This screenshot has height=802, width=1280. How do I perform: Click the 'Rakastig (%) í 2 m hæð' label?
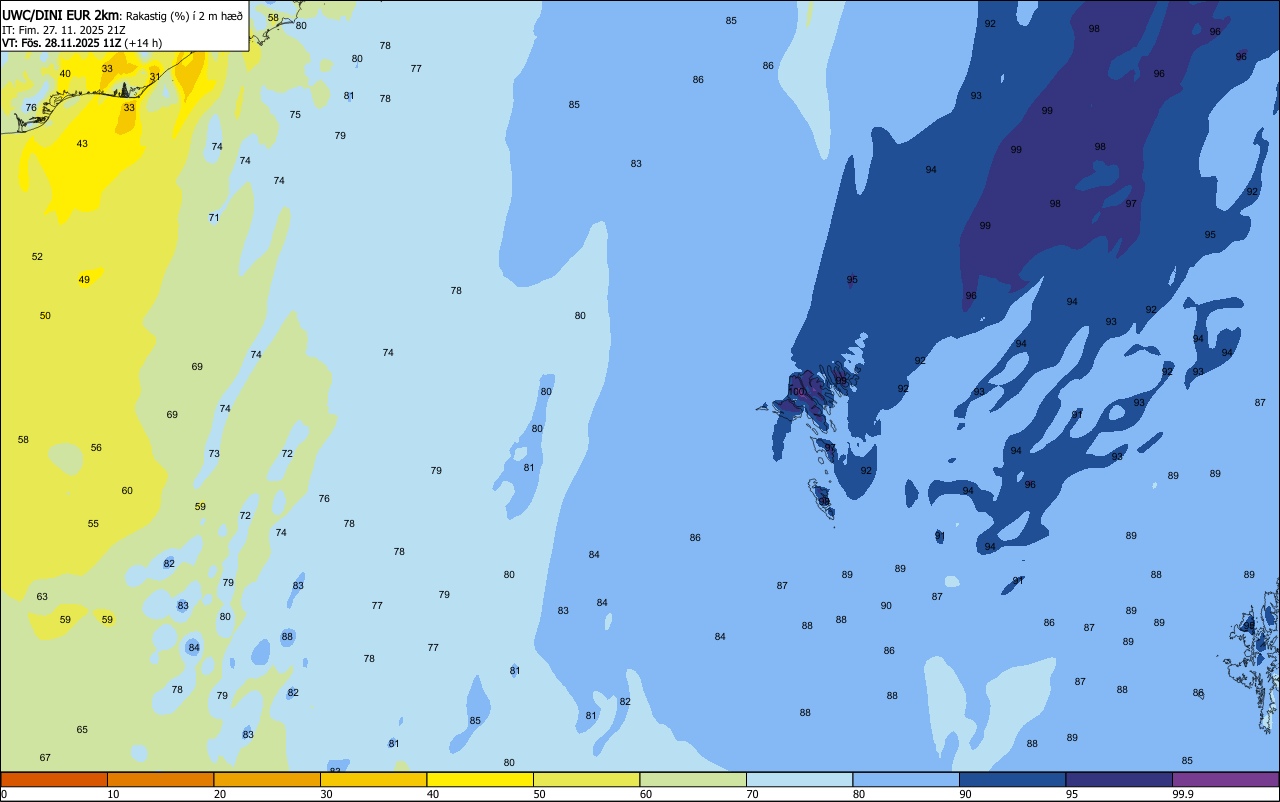pos(184,16)
